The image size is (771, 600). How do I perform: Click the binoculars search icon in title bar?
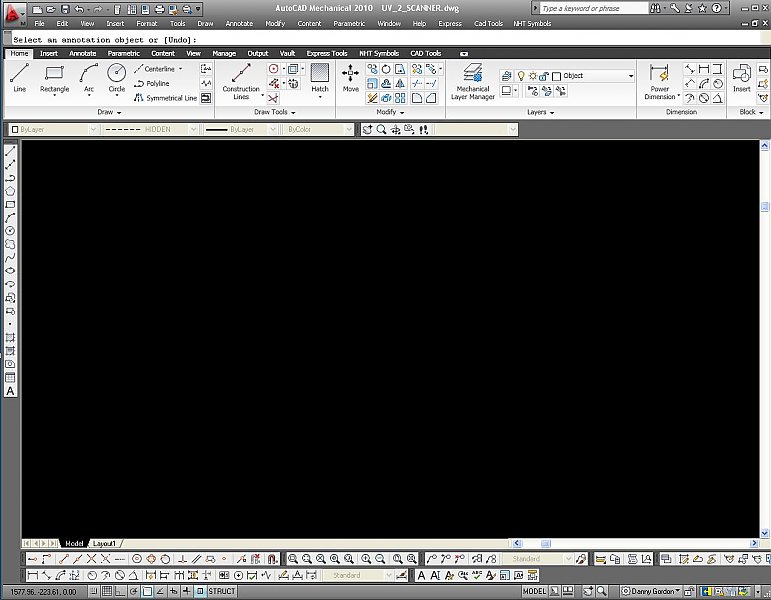(655, 8)
